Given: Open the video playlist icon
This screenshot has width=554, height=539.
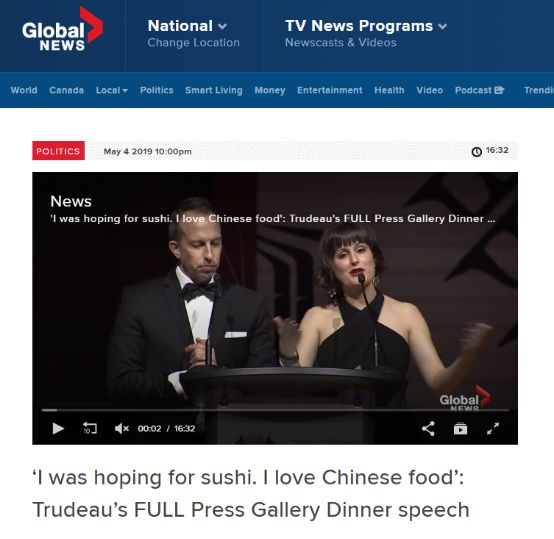Looking at the screenshot, I should coord(460,428).
